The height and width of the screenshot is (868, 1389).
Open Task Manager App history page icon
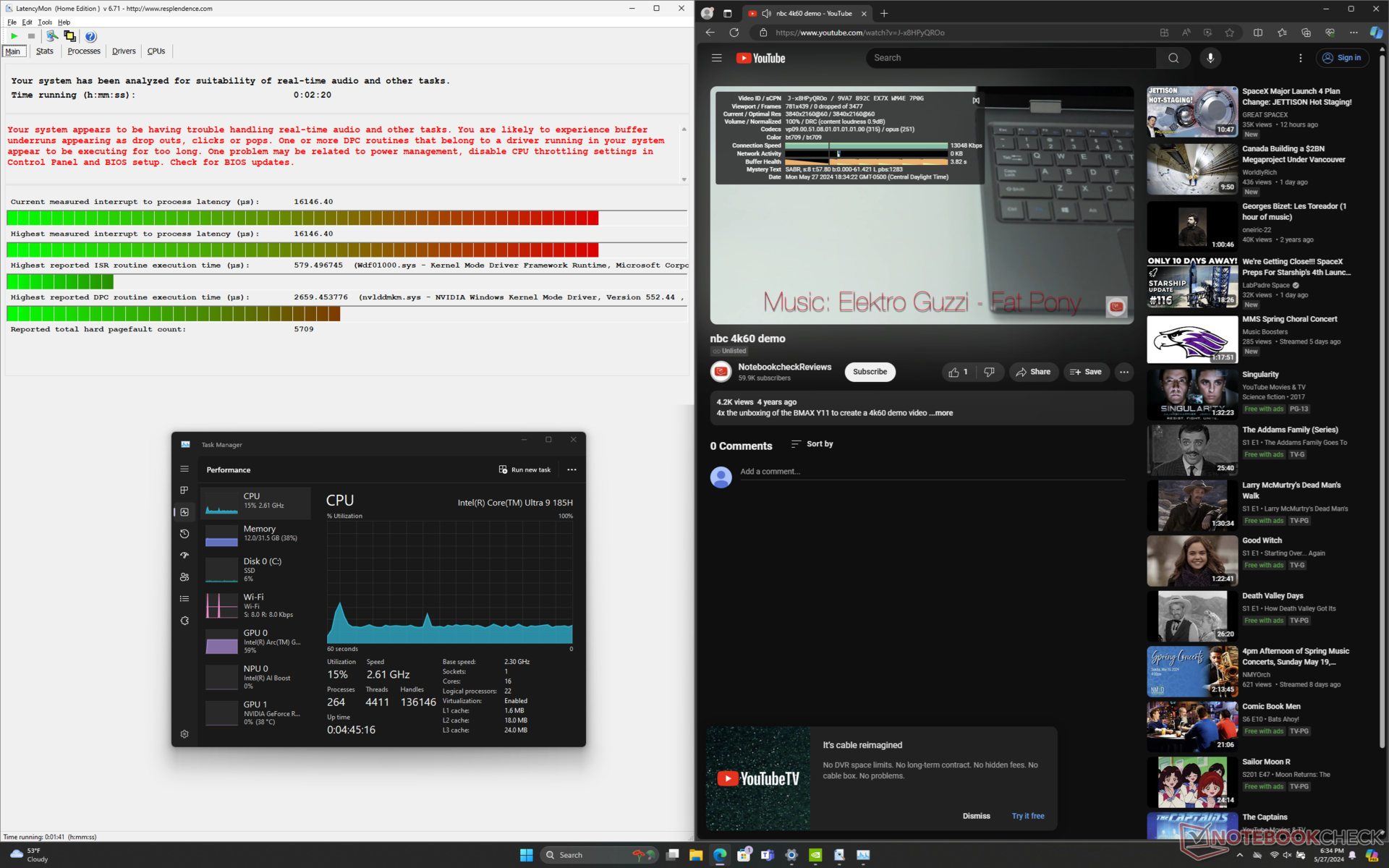click(x=184, y=534)
